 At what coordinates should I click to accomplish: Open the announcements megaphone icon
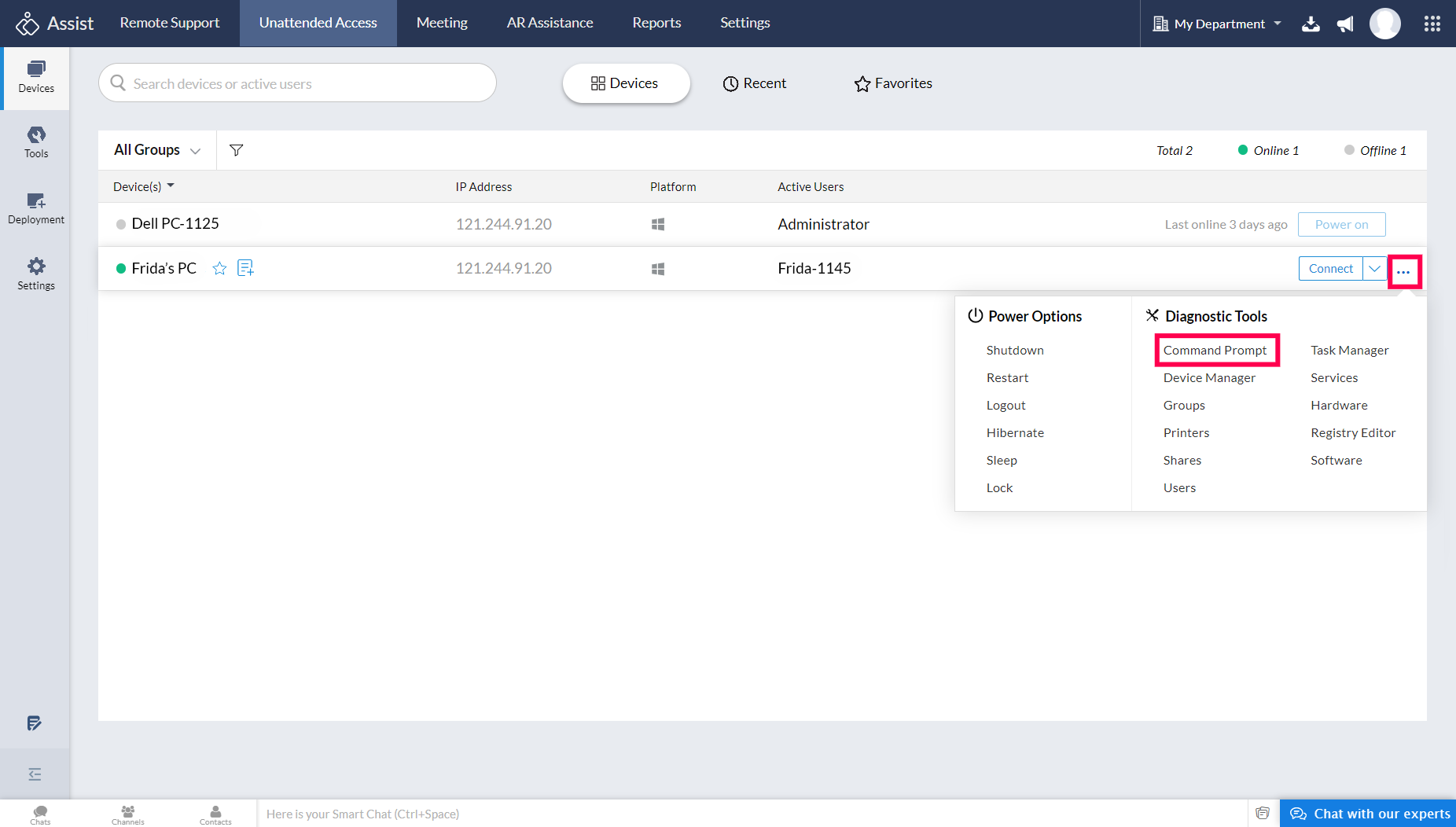pyautogui.click(x=1345, y=24)
